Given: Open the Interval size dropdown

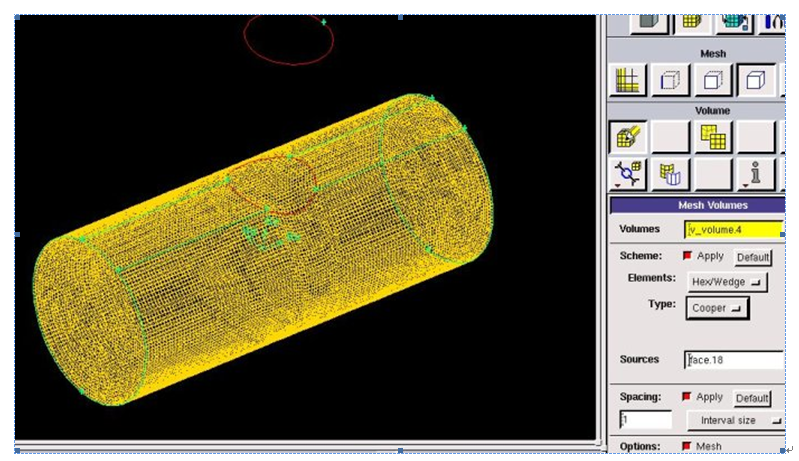Looking at the screenshot, I should [735, 420].
